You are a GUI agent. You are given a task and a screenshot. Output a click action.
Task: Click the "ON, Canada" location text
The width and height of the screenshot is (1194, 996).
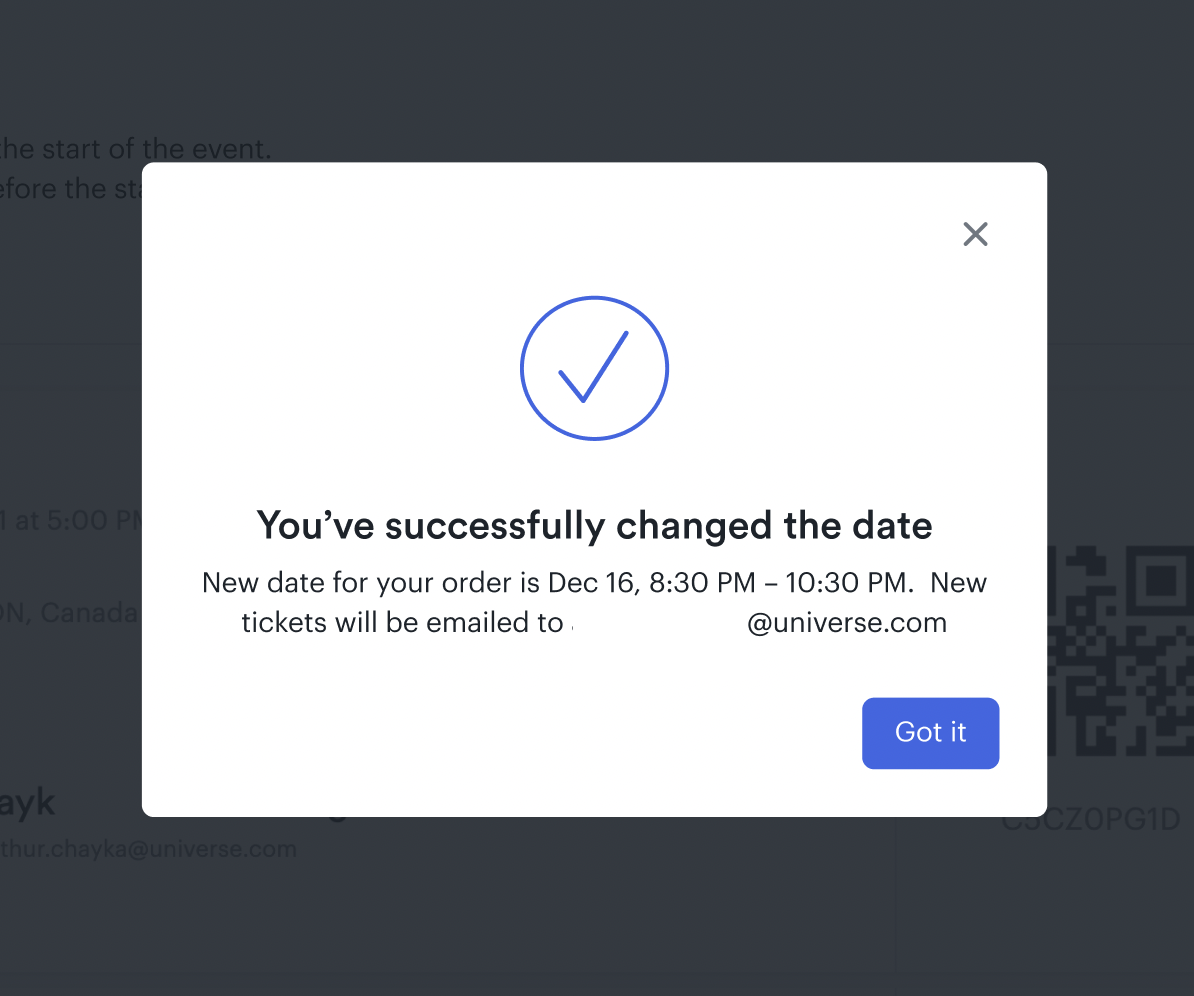(70, 612)
